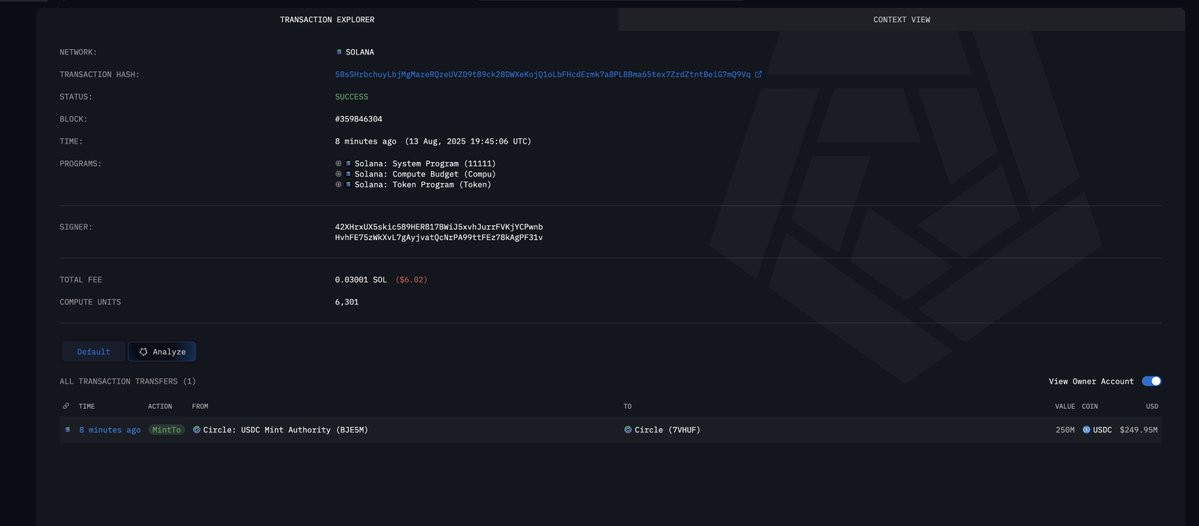Open the second signer address HvhFE
The height and width of the screenshot is (526, 1199).
[x=439, y=238]
